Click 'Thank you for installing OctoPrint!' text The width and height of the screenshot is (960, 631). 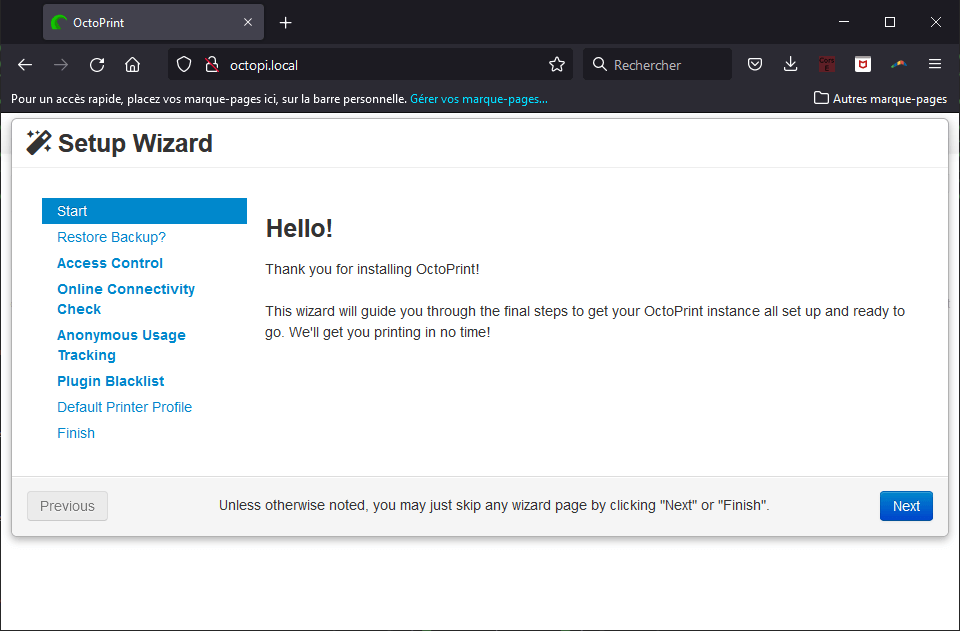click(372, 269)
